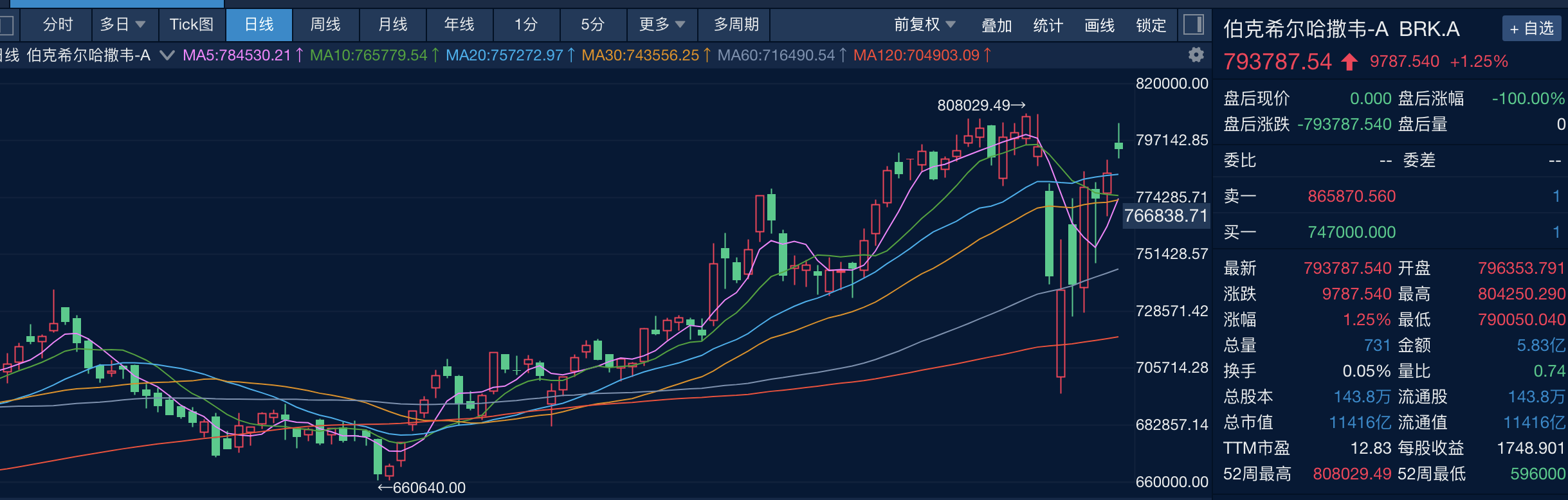The width and height of the screenshot is (1568, 500).
Task: Open the 多日 multi-day dropdown
Action: click(123, 25)
